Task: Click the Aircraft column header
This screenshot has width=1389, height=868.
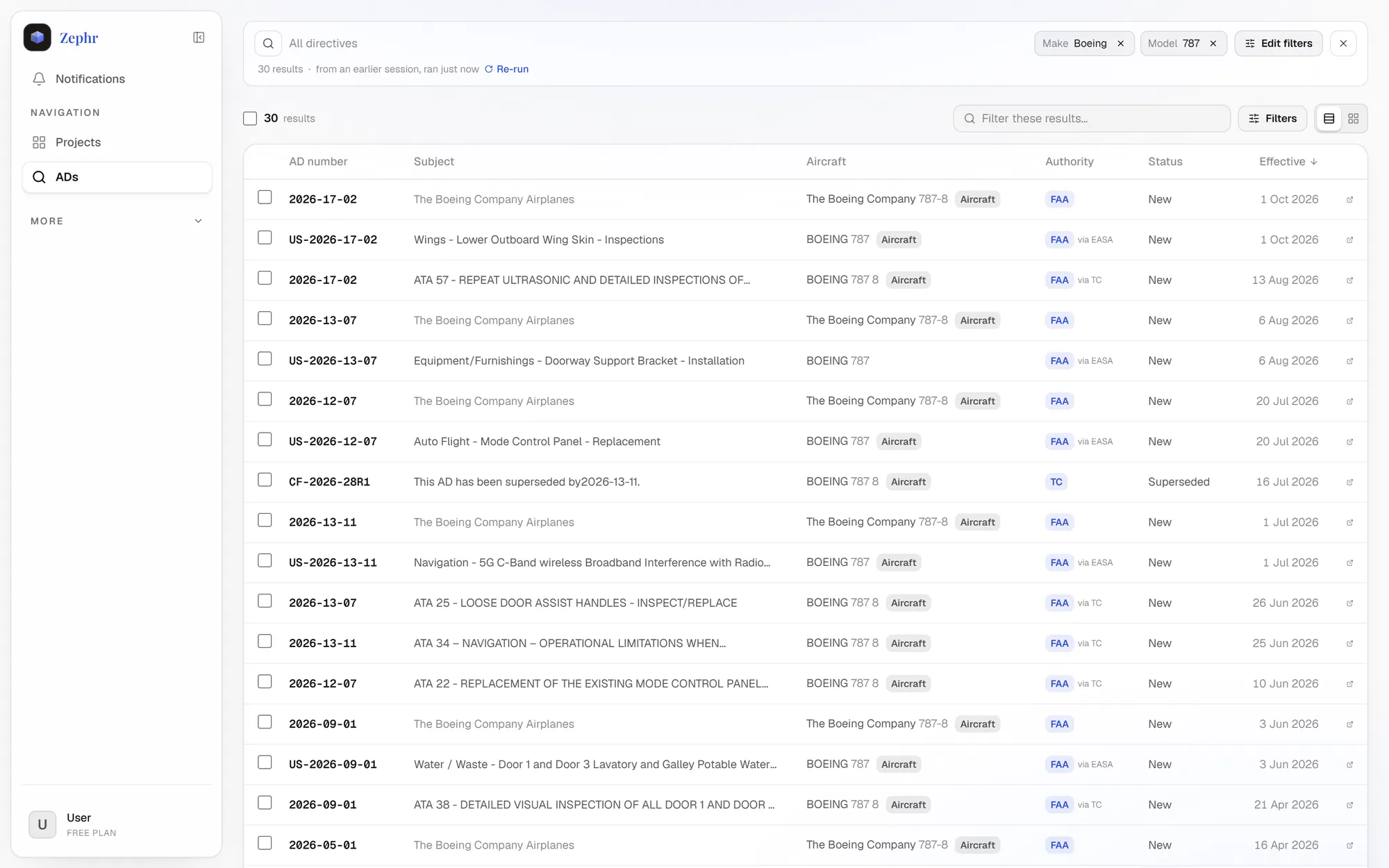Action: [x=826, y=161]
